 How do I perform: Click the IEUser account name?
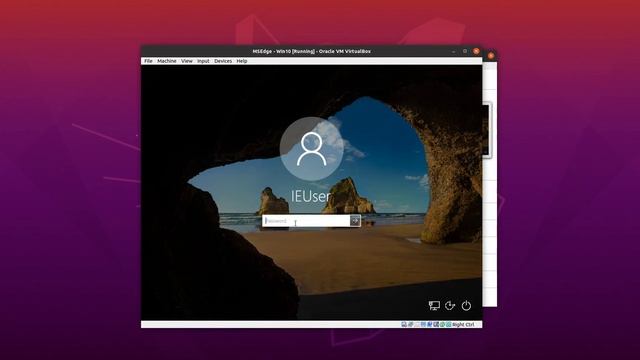click(310, 196)
